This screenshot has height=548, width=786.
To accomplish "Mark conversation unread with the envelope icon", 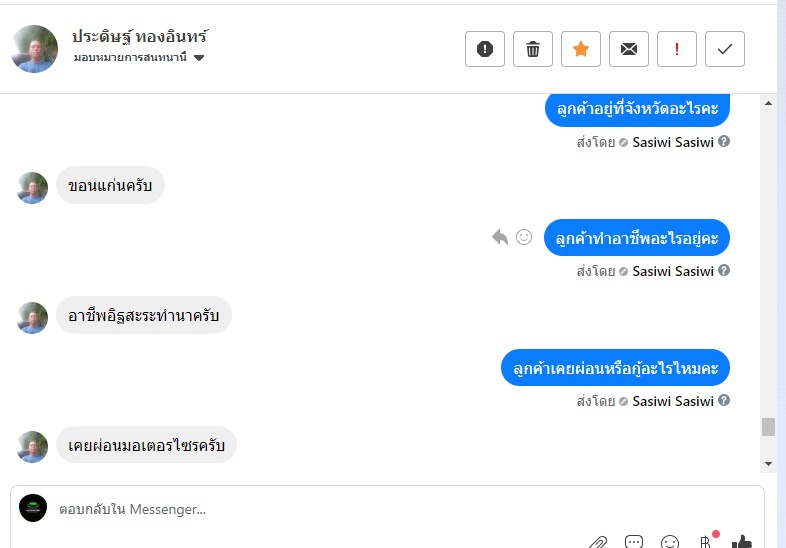I will click(629, 49).
